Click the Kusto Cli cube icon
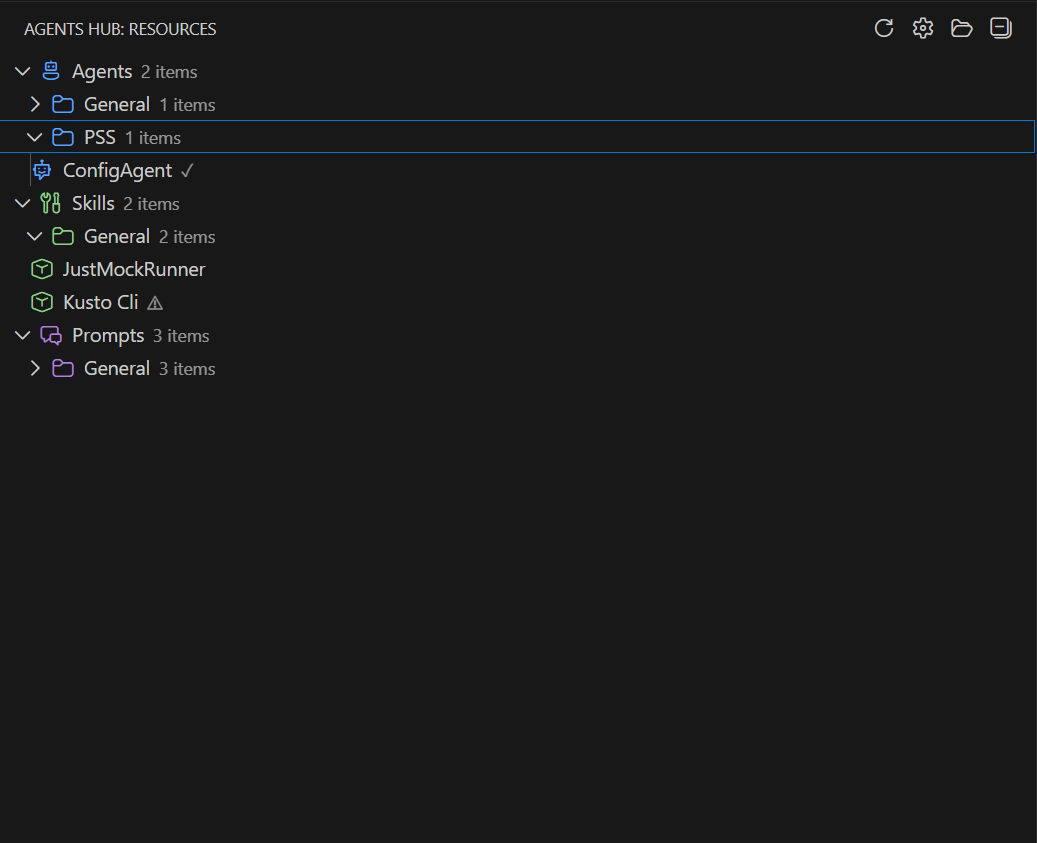Screen dimensions: 1037x843 (42, 302)
